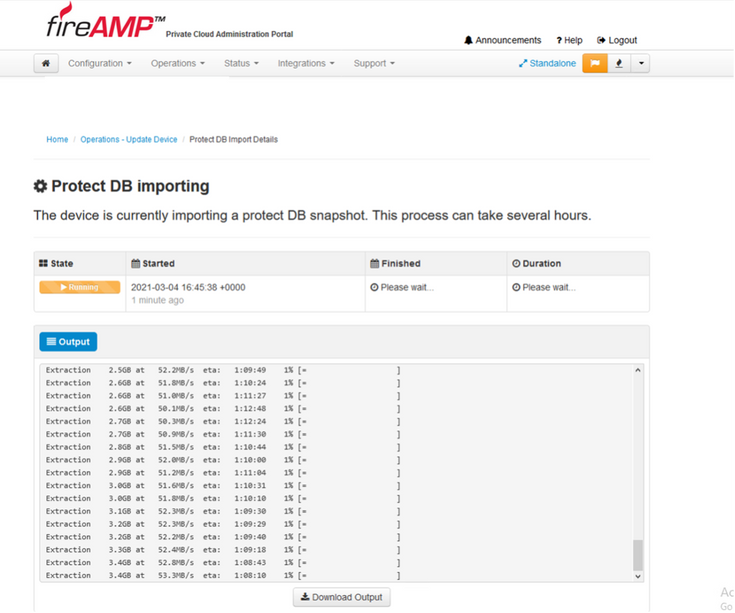Screen dimensions: 735x613
Task: Download the output log
Action: pos(342,598)
